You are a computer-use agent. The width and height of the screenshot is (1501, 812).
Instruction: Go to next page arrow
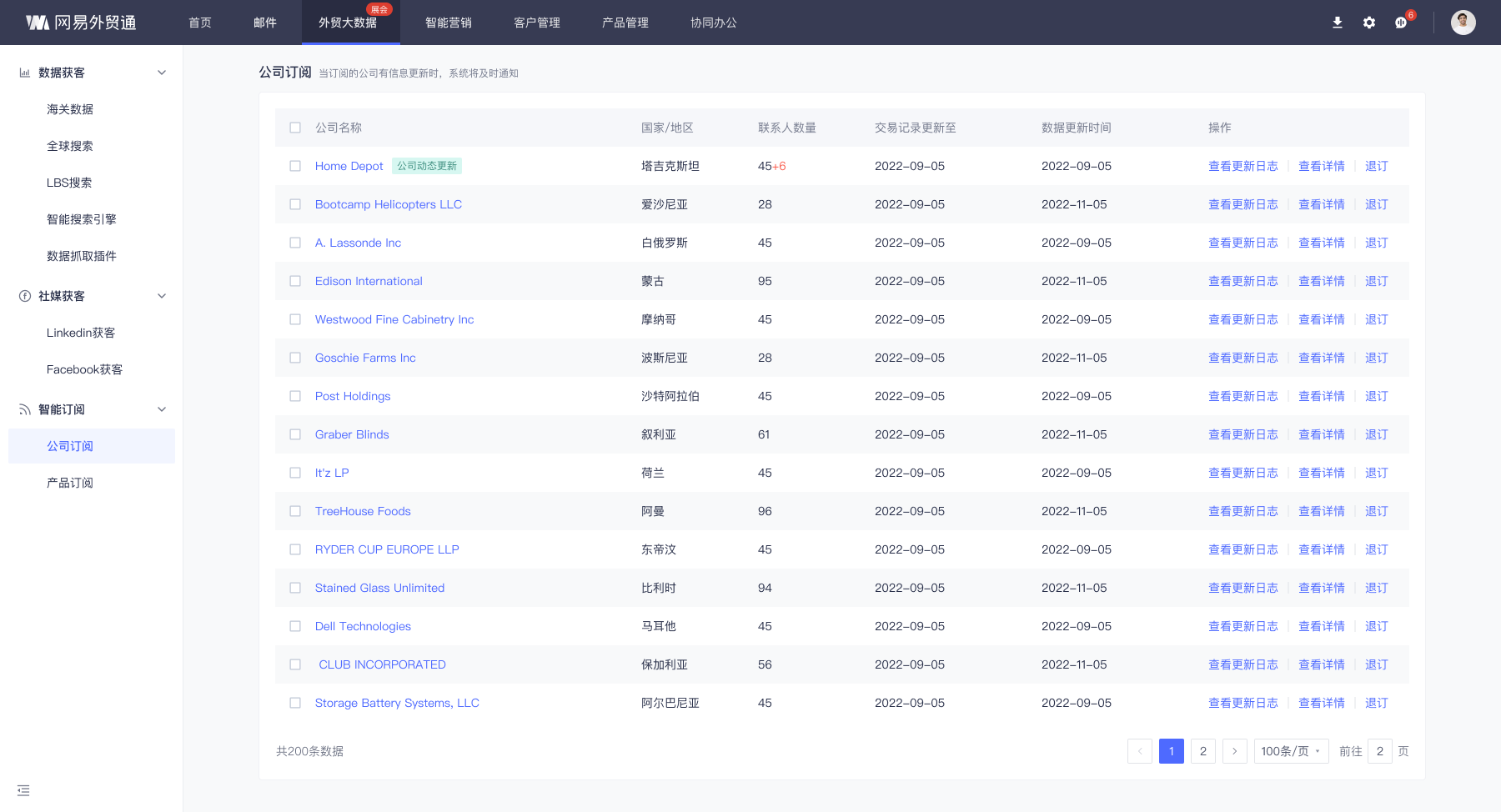(1235, 751)
